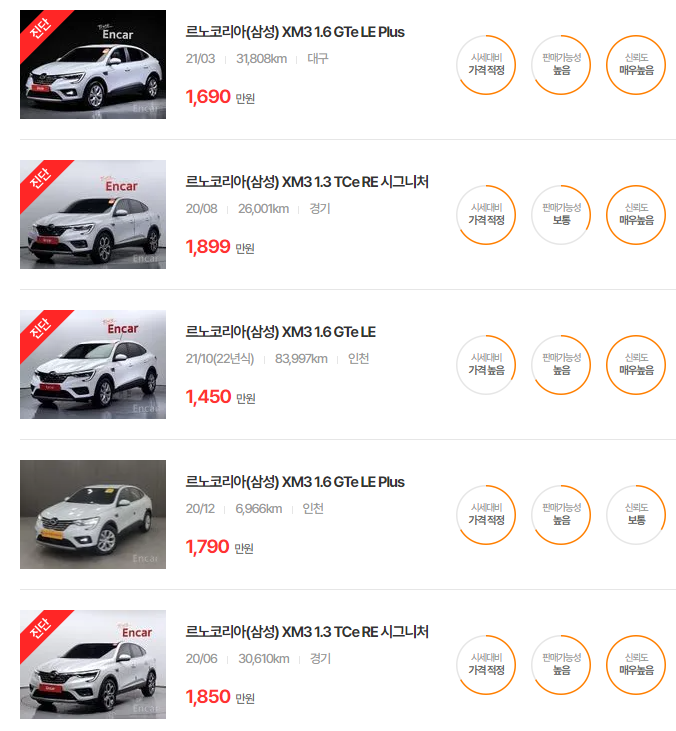Viewport: 676px width, 731px height.
Task: Open the XM3 1.6 GTe LE listing title
Action: (x=281, y=332)
